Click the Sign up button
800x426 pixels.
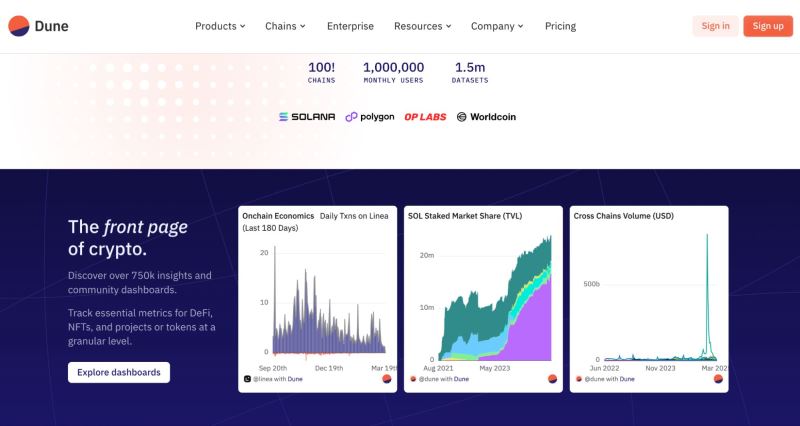[768, 26]
